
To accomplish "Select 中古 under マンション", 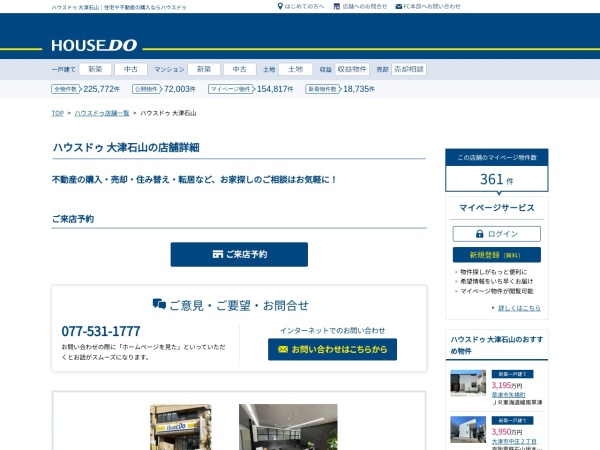I will [240, 69].
